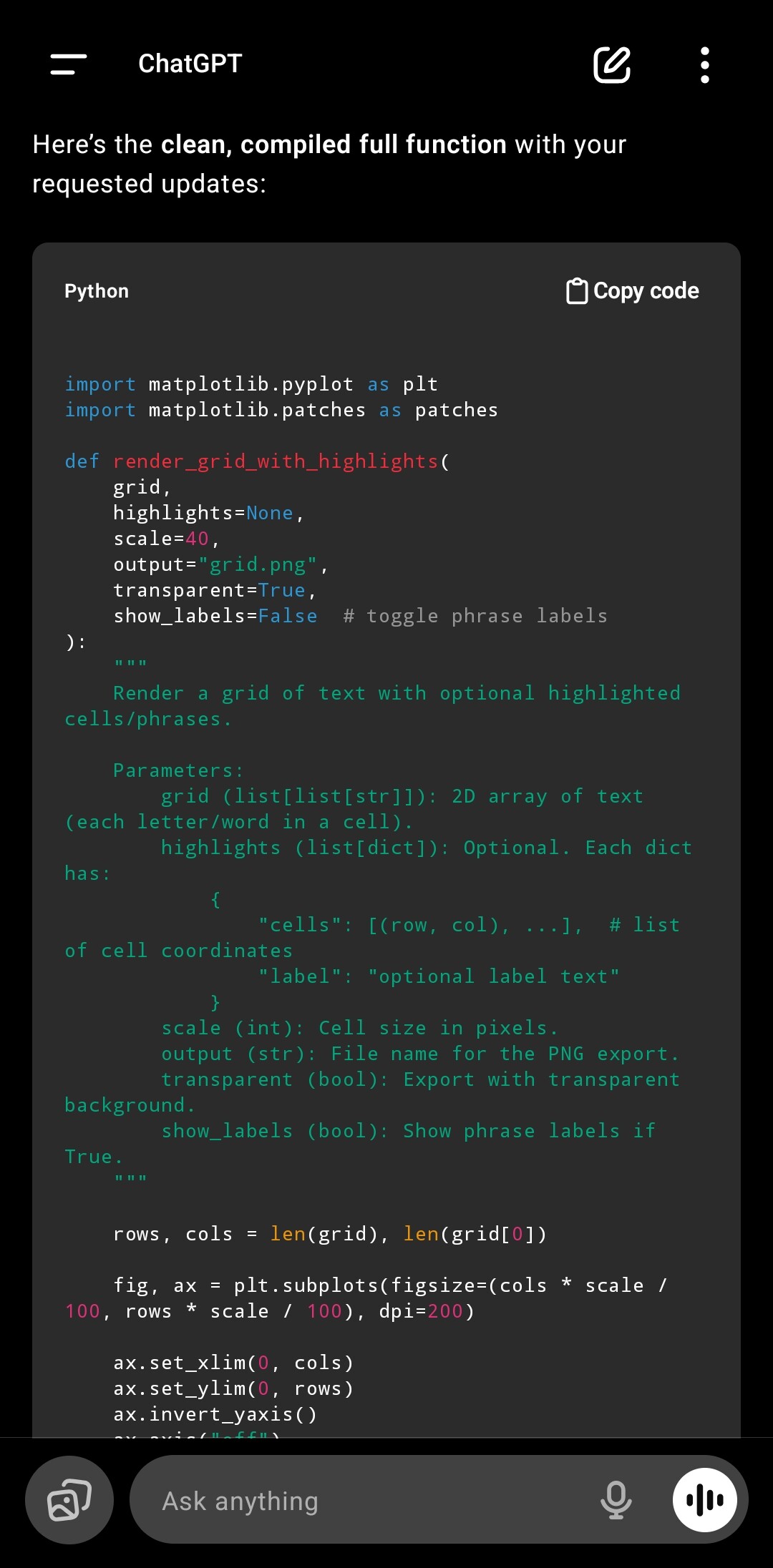The image size is (773, 1568).
Task: Open the three-dot more options menu
Action: (x=705, y=65)
